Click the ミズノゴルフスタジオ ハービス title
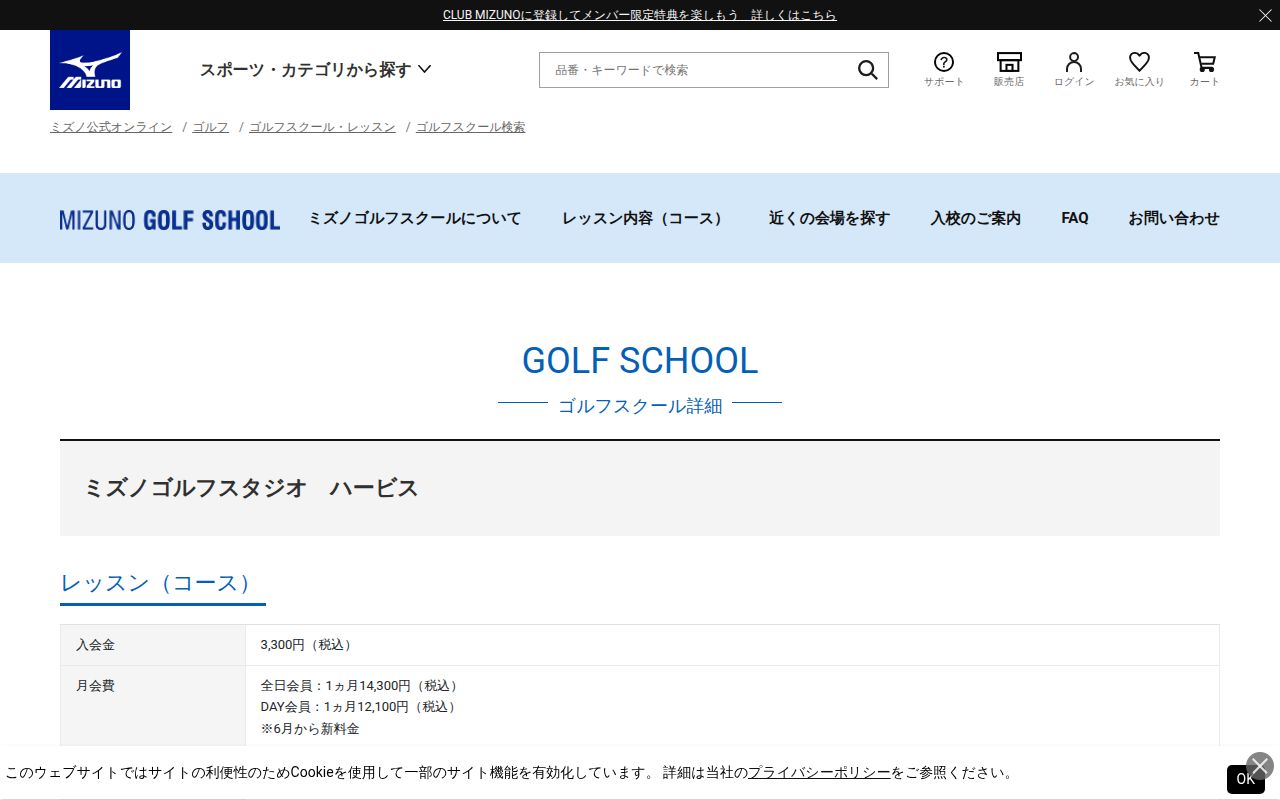The width and height of the screenshot is (1280, 800). click(251, 488)
